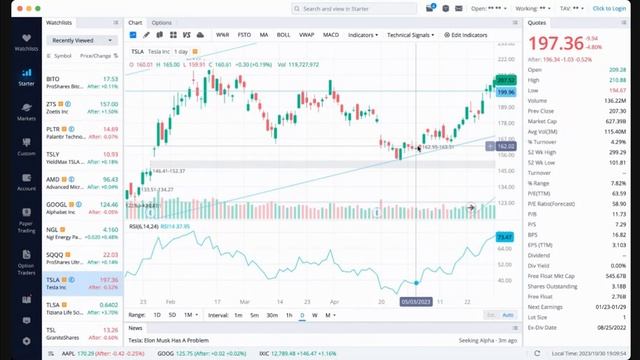Click the copy chart icon
Image resolution: width=640 pixels, height=360 pixels.
pyautogui.click(x=160, y=35)
